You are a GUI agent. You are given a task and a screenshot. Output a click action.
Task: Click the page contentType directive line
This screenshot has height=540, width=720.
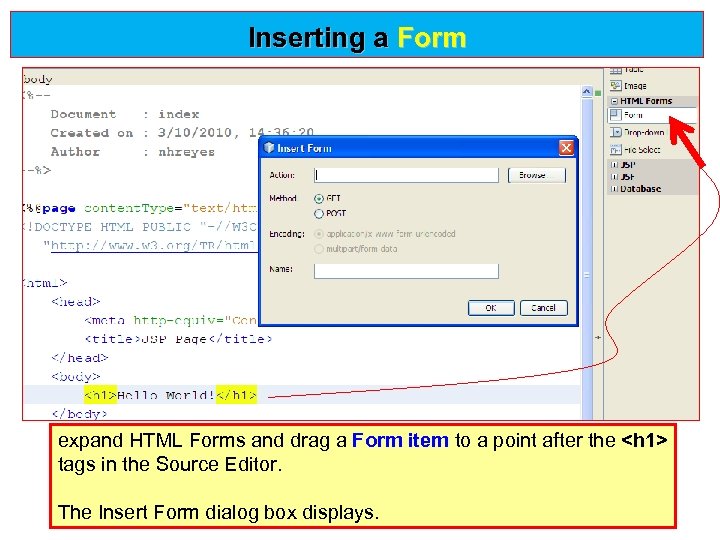point(140,208)
